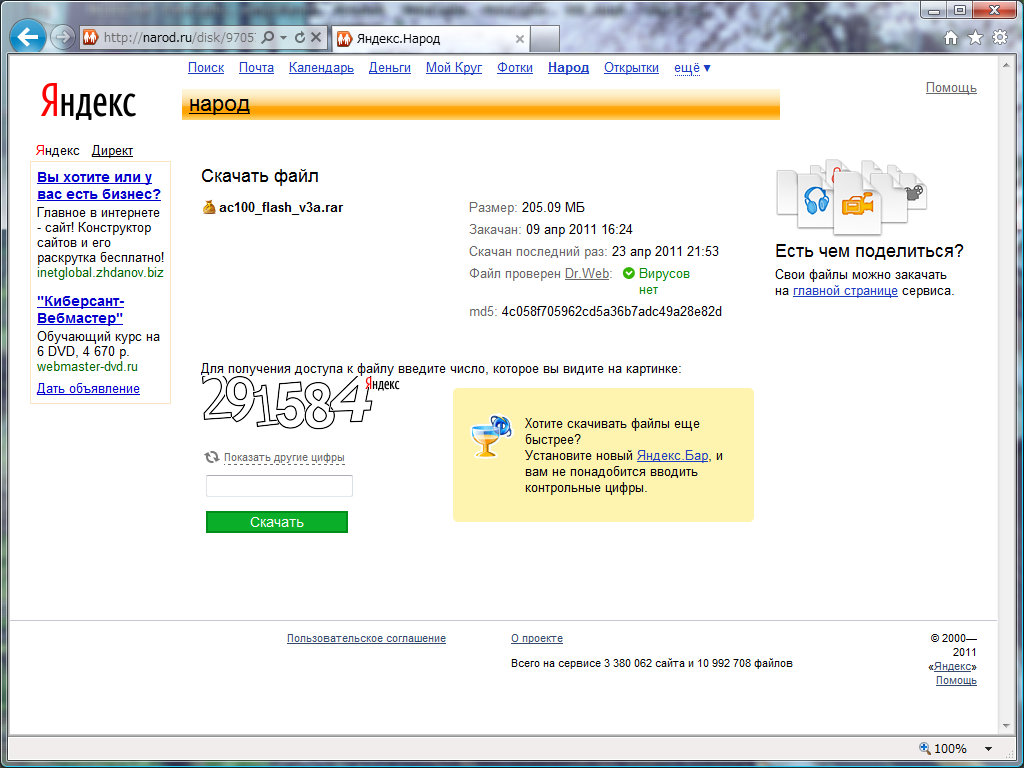Stop loading with the X in address bar
This screenshot has height=768, width=1024.
pyautogui.click(x=315, y=38)
